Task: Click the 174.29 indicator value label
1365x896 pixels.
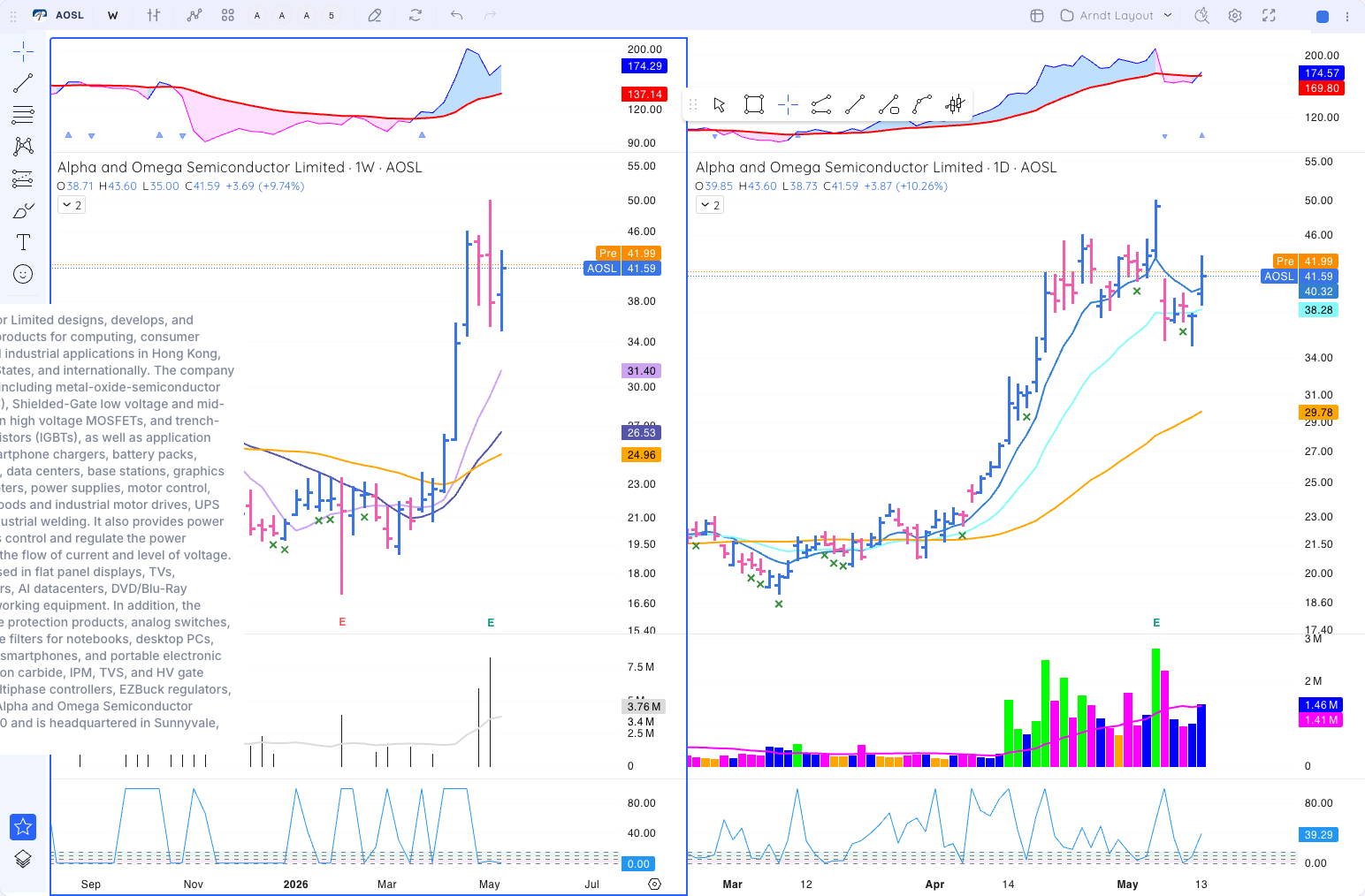Action: tap(644, 66)
